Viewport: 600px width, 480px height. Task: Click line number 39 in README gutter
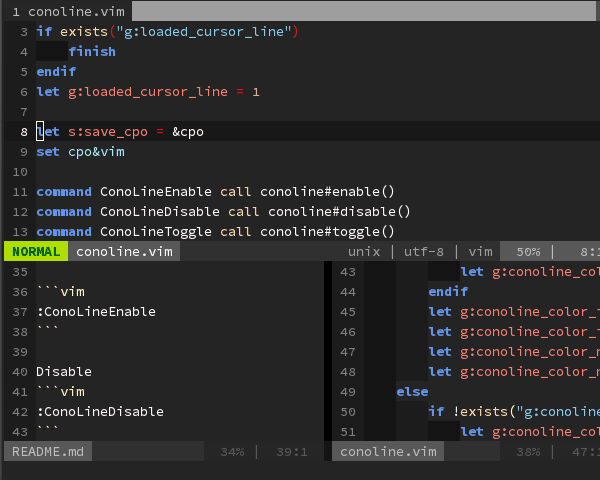click(x=20, y=352)
